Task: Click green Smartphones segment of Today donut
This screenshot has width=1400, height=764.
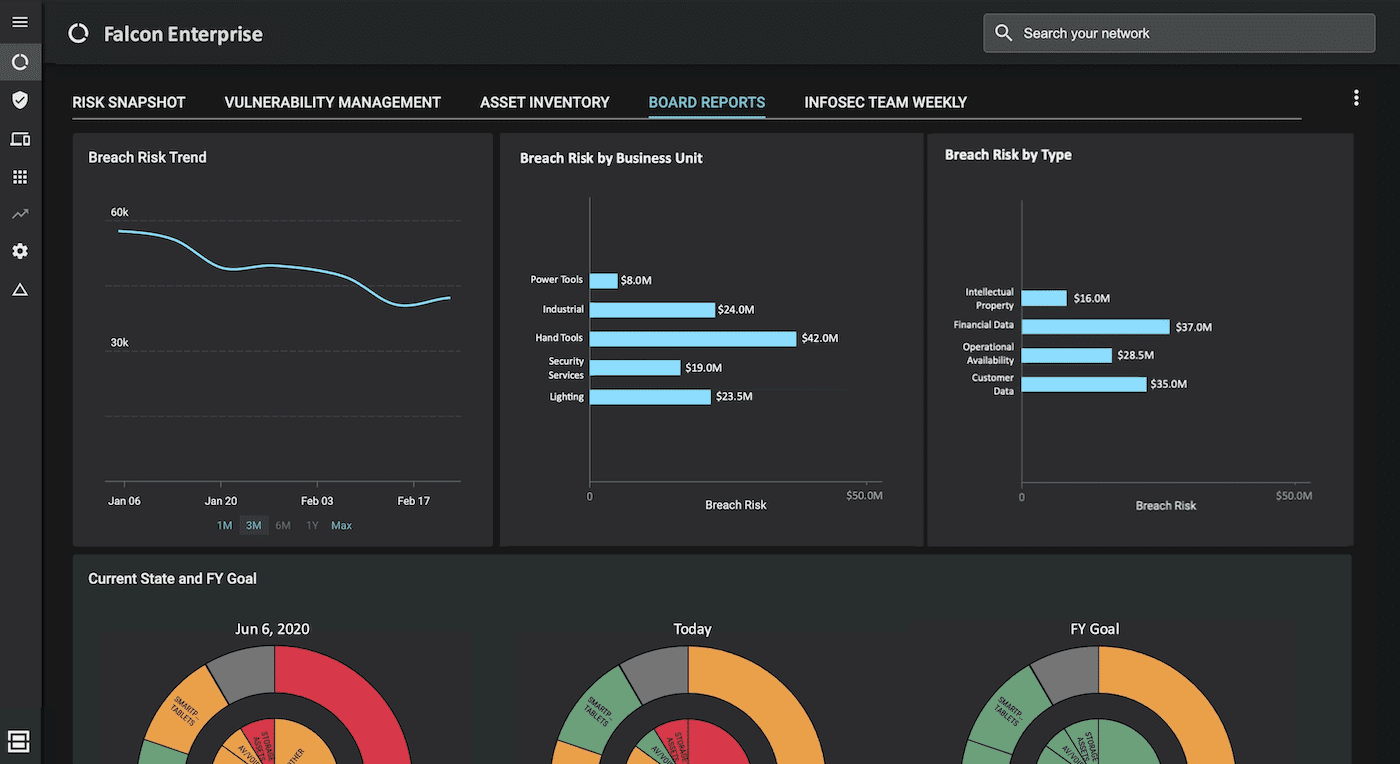Action: point(596,707)
